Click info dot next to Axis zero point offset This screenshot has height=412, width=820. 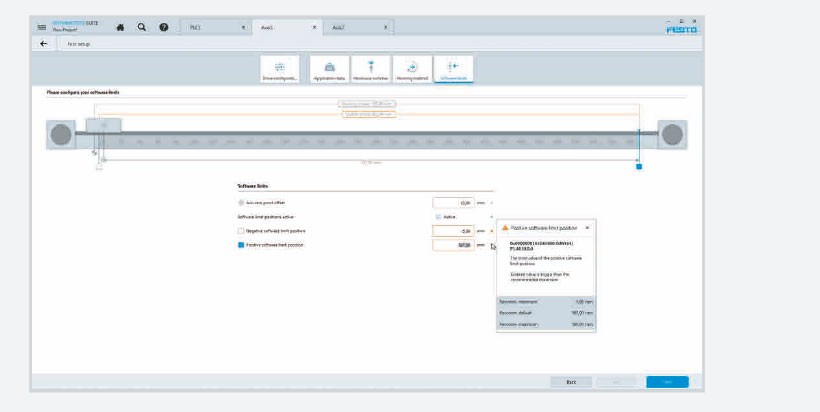click(492, 203)
